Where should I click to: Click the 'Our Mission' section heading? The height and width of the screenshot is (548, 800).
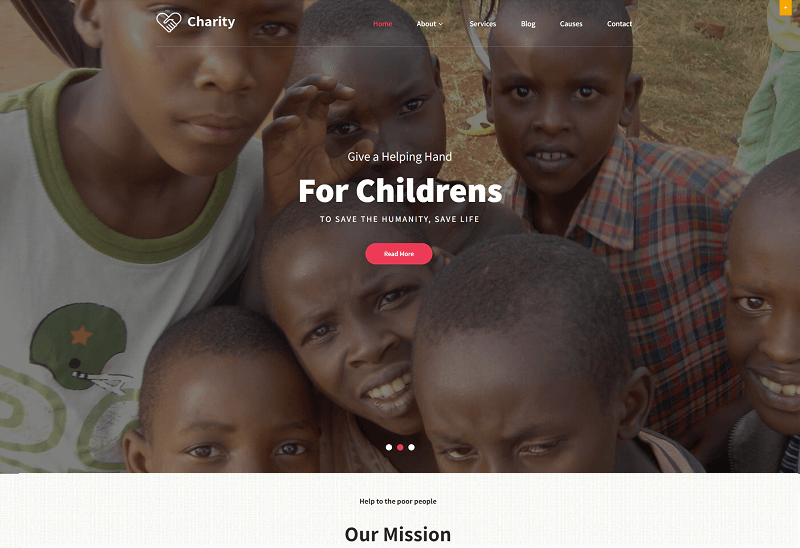click(x=398, y=534)
